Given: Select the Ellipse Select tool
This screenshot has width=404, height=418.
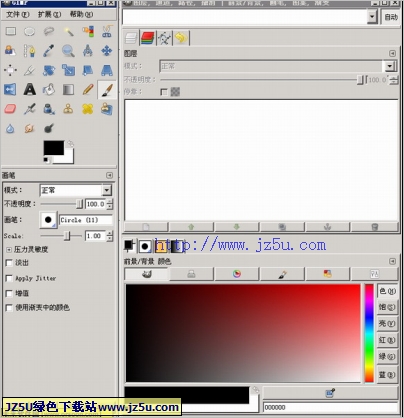Looking at the screenshot, I should pyautogui.click(x=30, y=31).
